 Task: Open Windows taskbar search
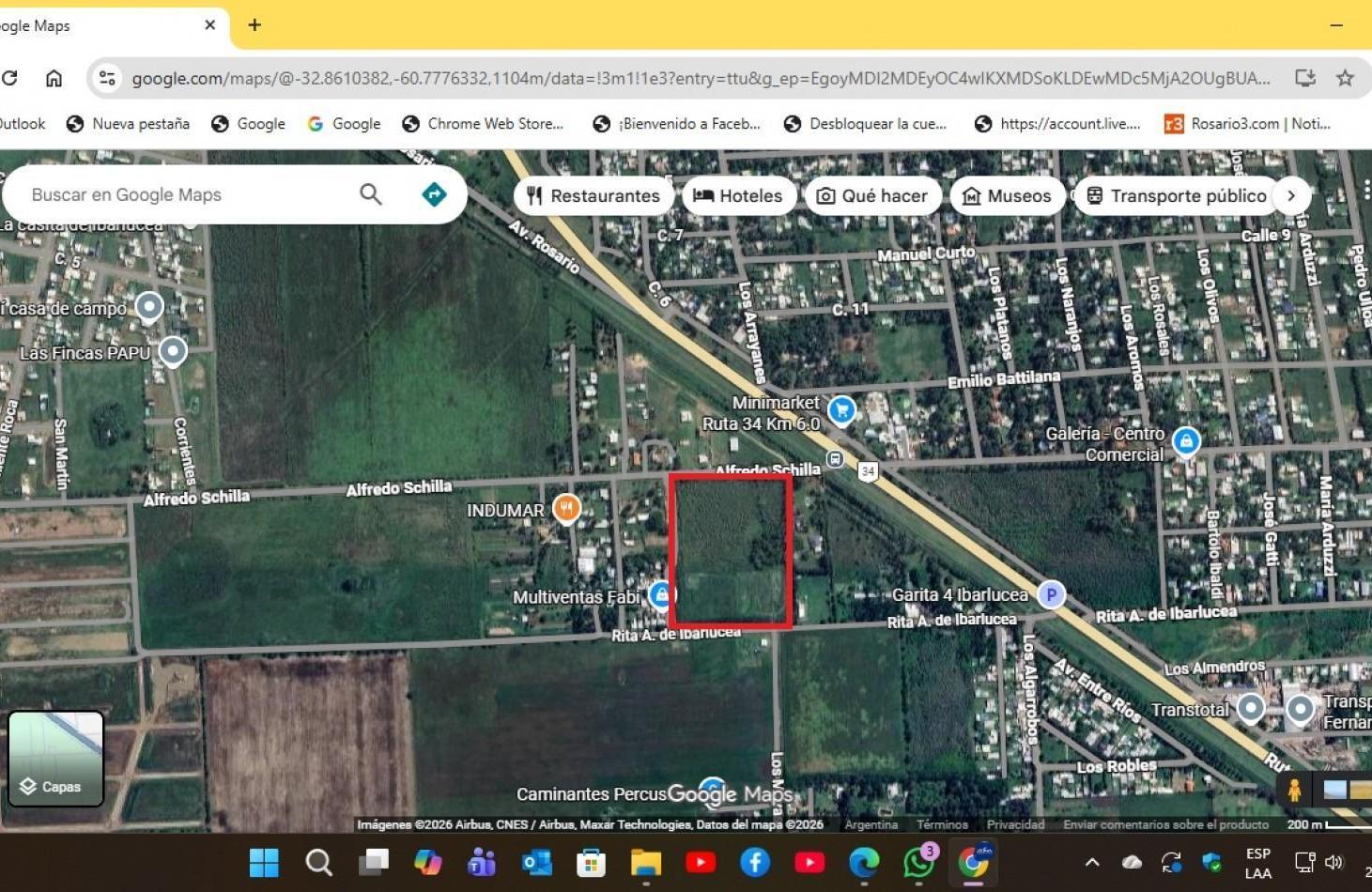(x=318, y=862)
